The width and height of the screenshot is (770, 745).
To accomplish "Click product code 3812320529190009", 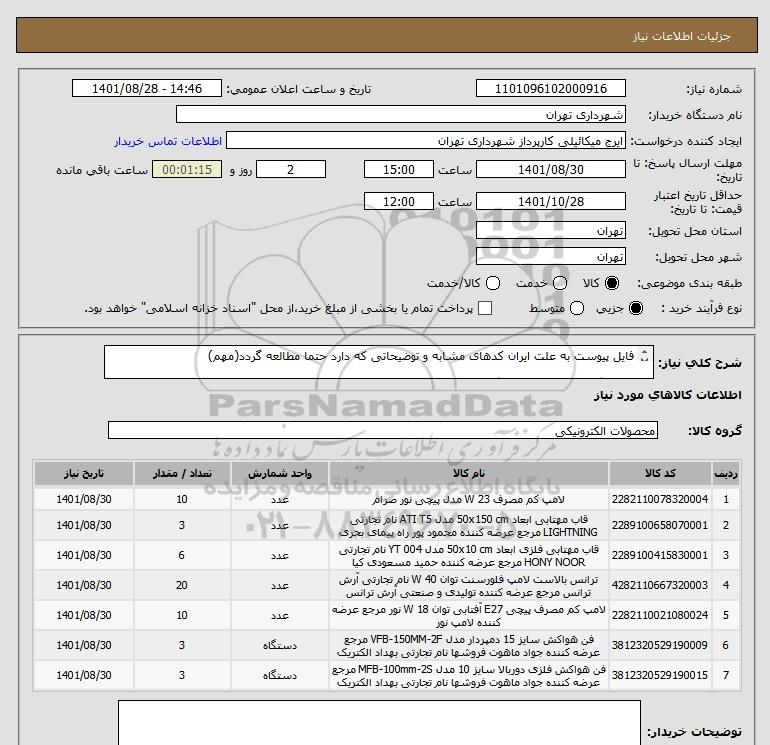I will click(660, 645).
